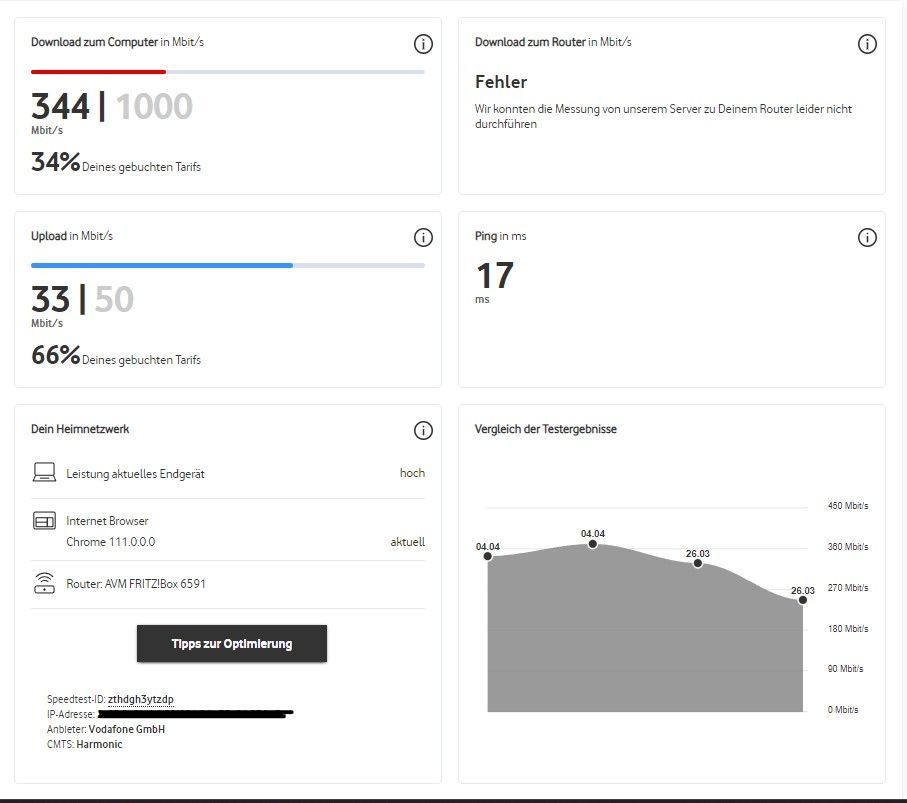Viewport: 907px width, 803px height.
Task: Click the Fehler heading in router card
Action: click(x=501, y=82)
